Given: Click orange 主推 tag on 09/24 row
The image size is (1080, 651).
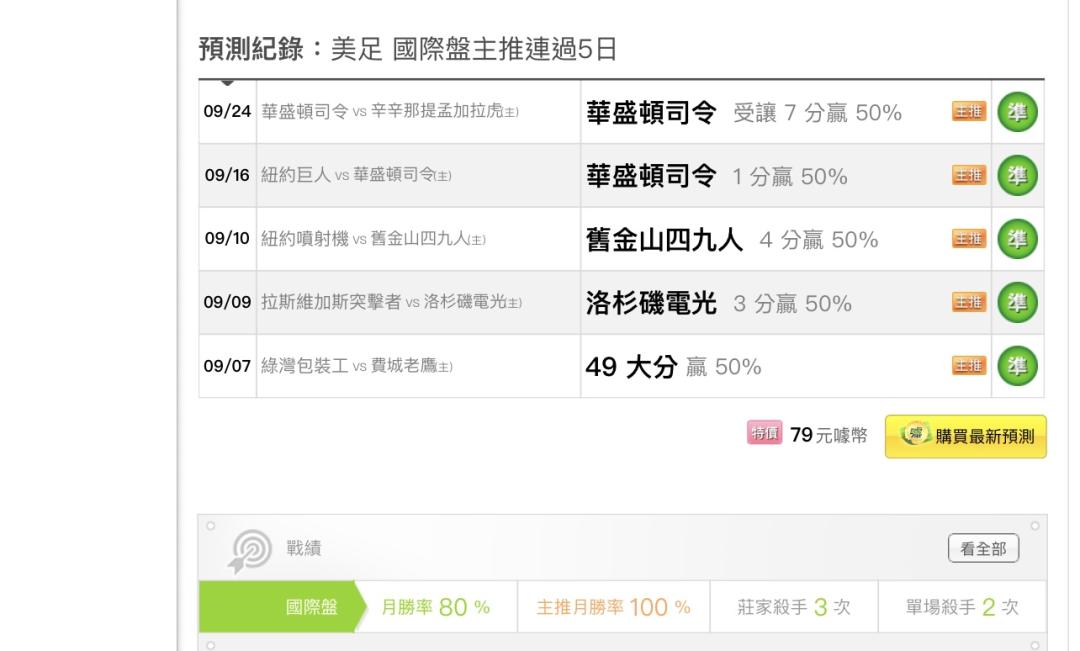Looking at the screenshot, I should click(969, 111).
